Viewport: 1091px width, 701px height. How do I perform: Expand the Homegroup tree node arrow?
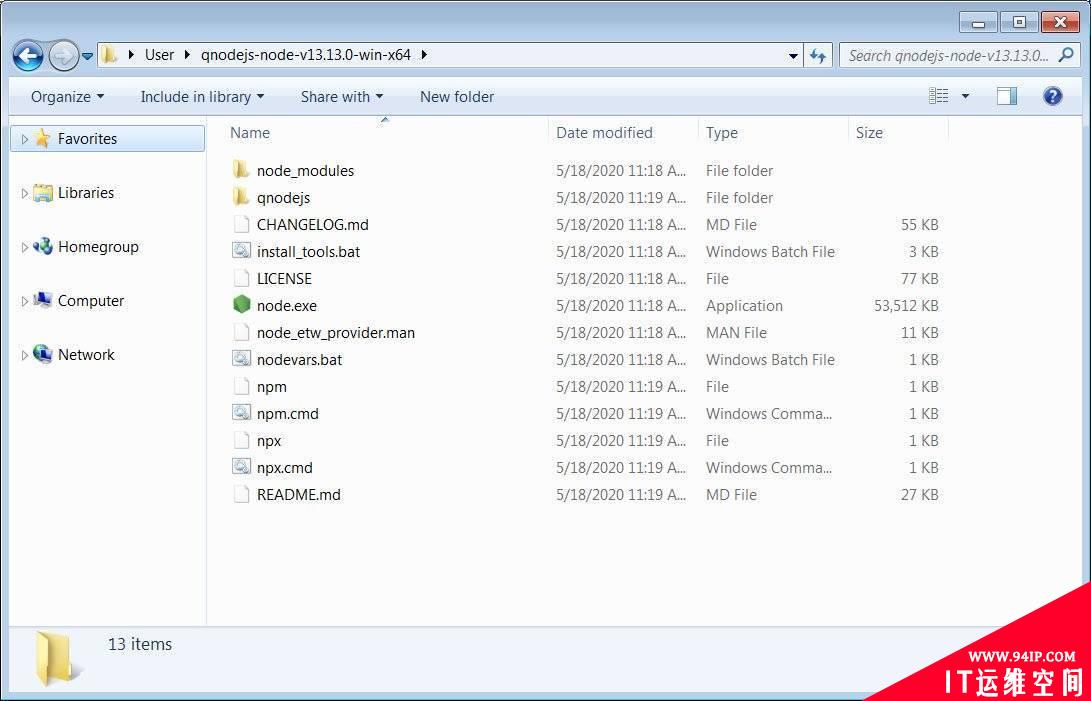24,247
